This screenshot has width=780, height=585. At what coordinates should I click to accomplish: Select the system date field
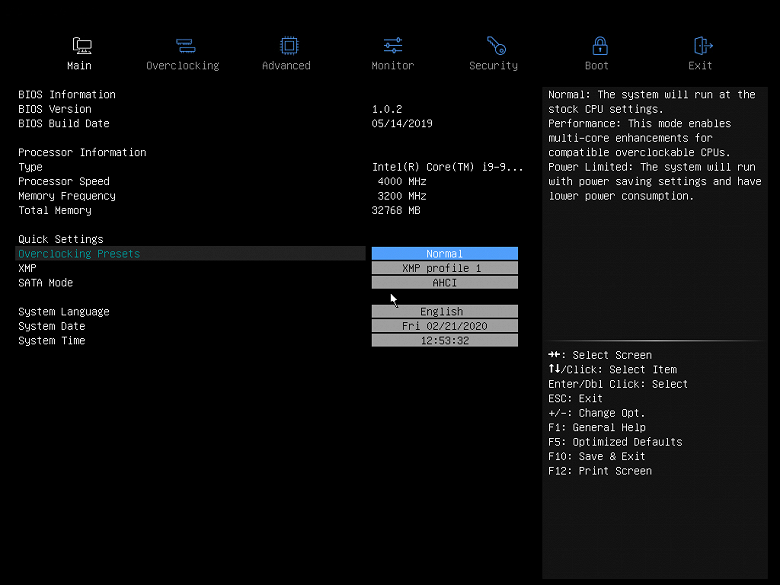[x=444, y=326]
